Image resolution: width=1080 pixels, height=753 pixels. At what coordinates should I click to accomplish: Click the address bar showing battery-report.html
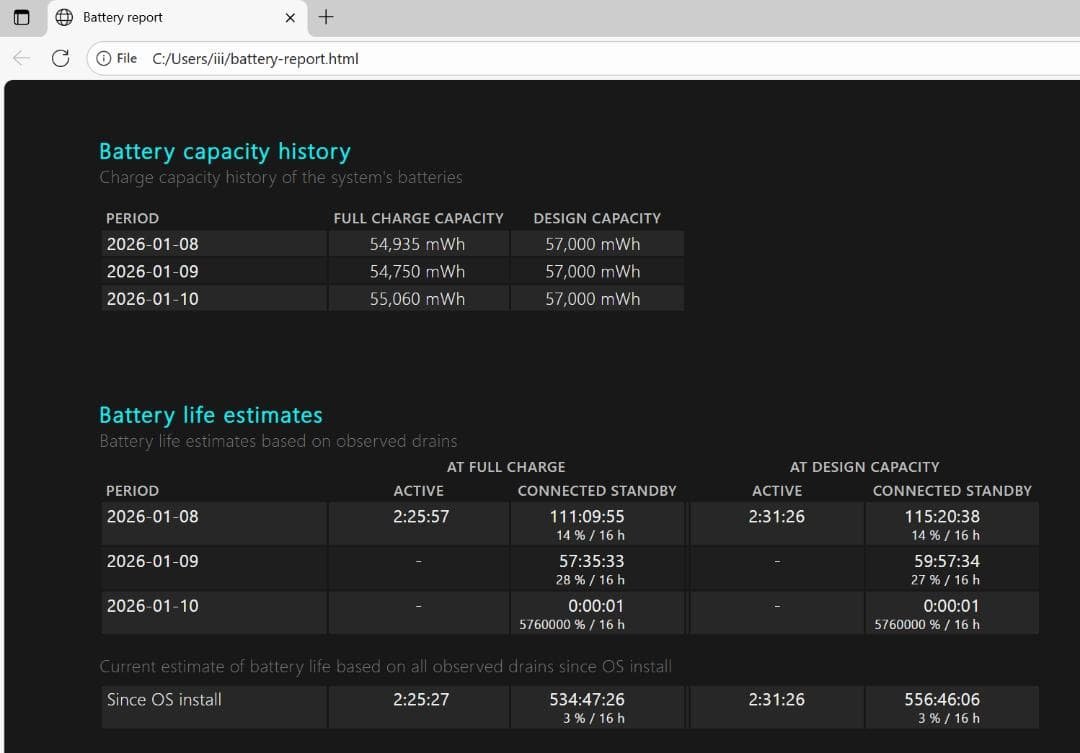click(x=255, y=59)
